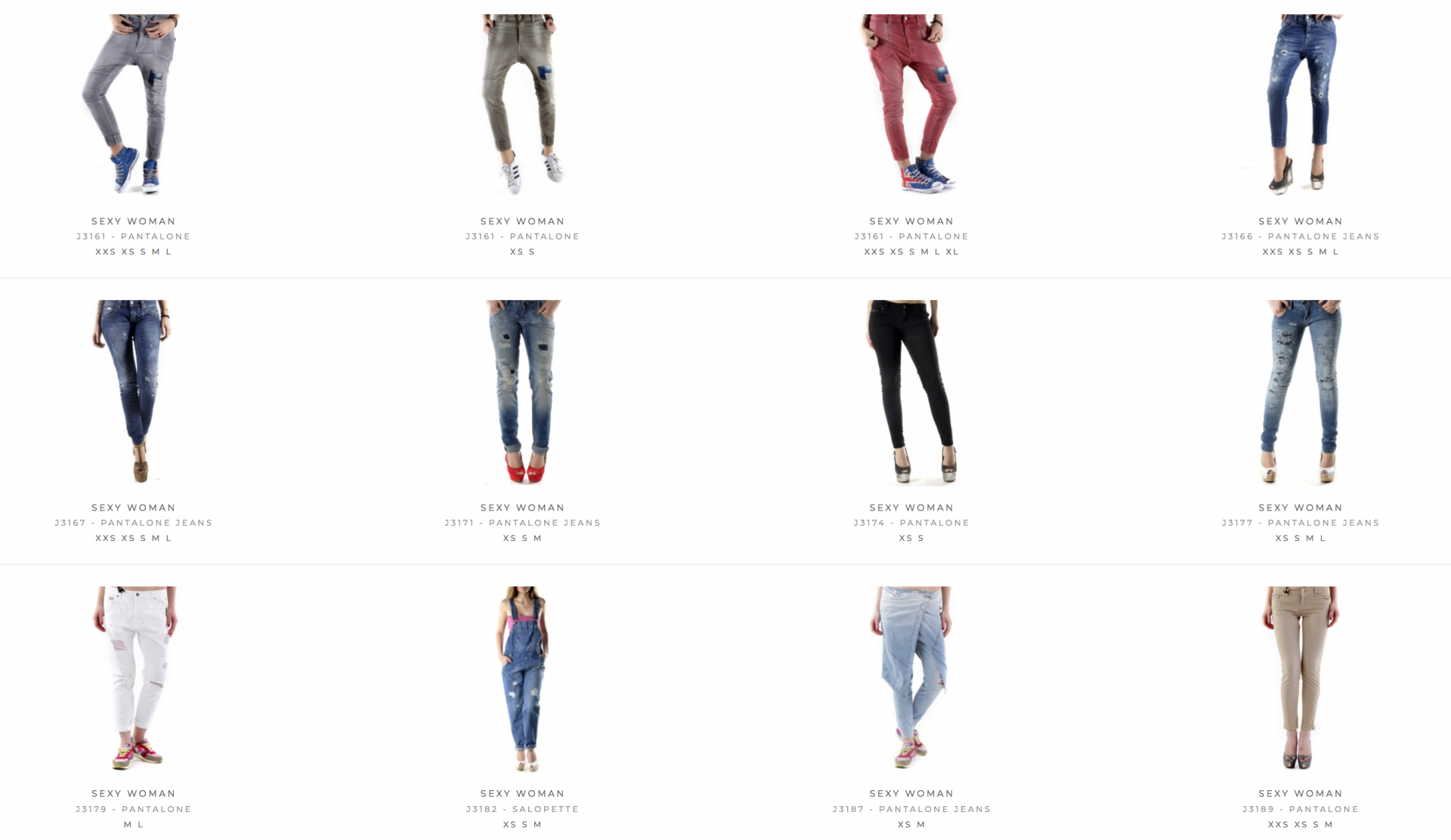1451x840 pixels.
Task: View the J3166 ripped blue jeans photo
Action: tap(1300, 106)
